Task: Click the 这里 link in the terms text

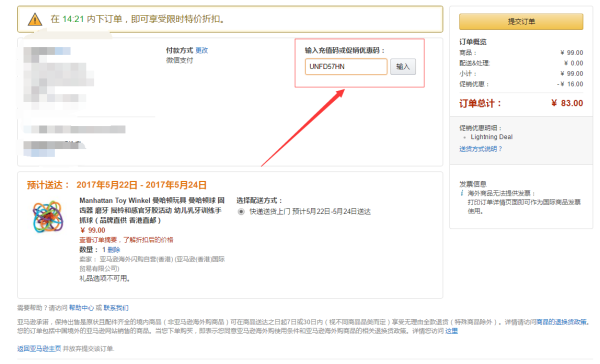Action: coord(451,331)
